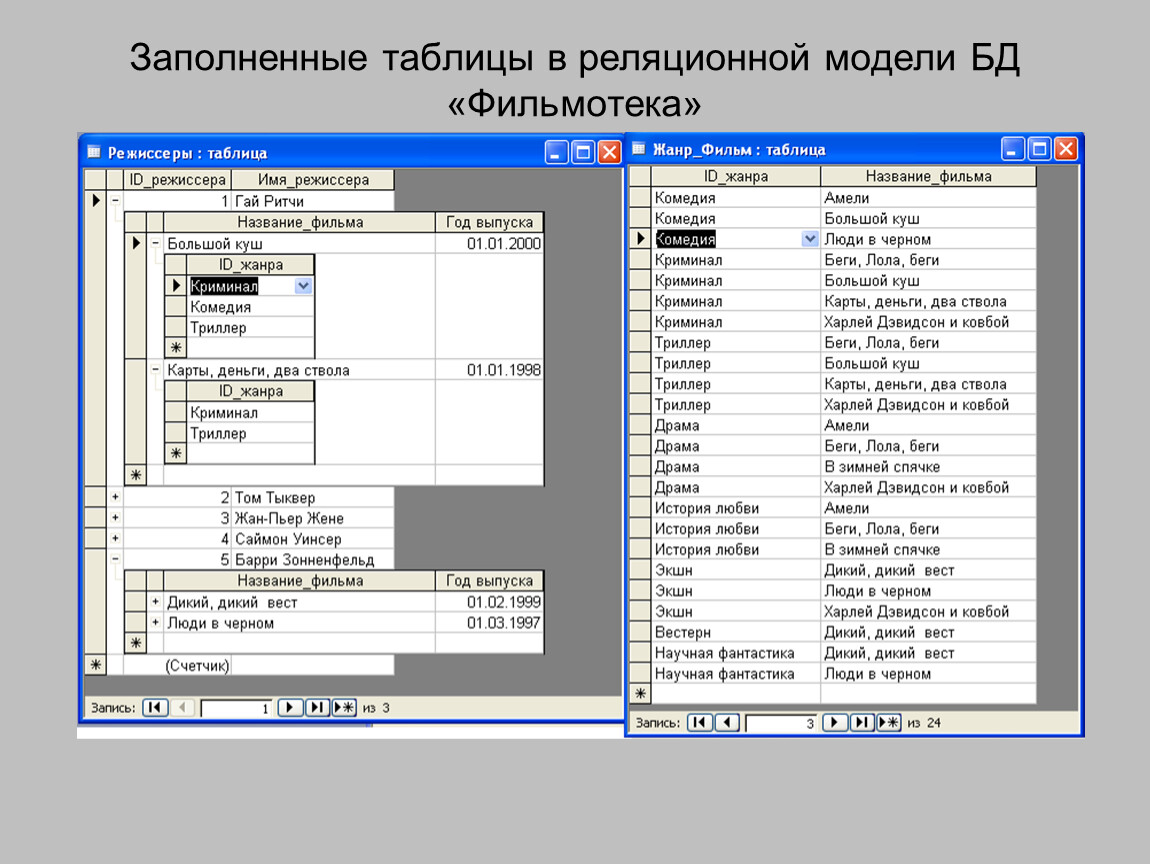Go to next record in Режиссеры table
The width and height of the screenshot is (1150, 864).
coord(290,707)
